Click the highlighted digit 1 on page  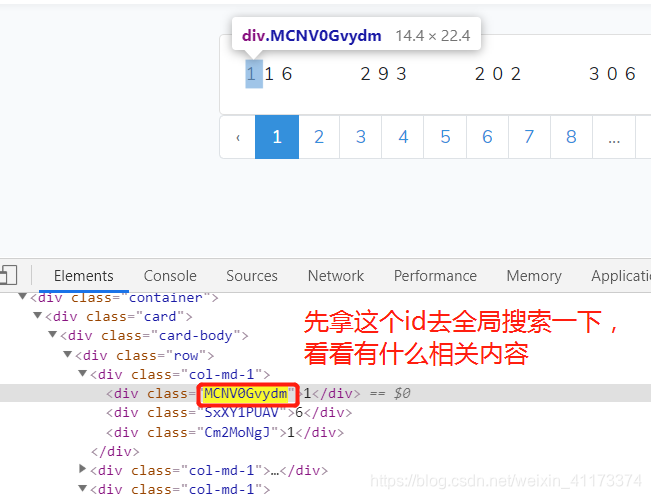click(x=254, y=74)
